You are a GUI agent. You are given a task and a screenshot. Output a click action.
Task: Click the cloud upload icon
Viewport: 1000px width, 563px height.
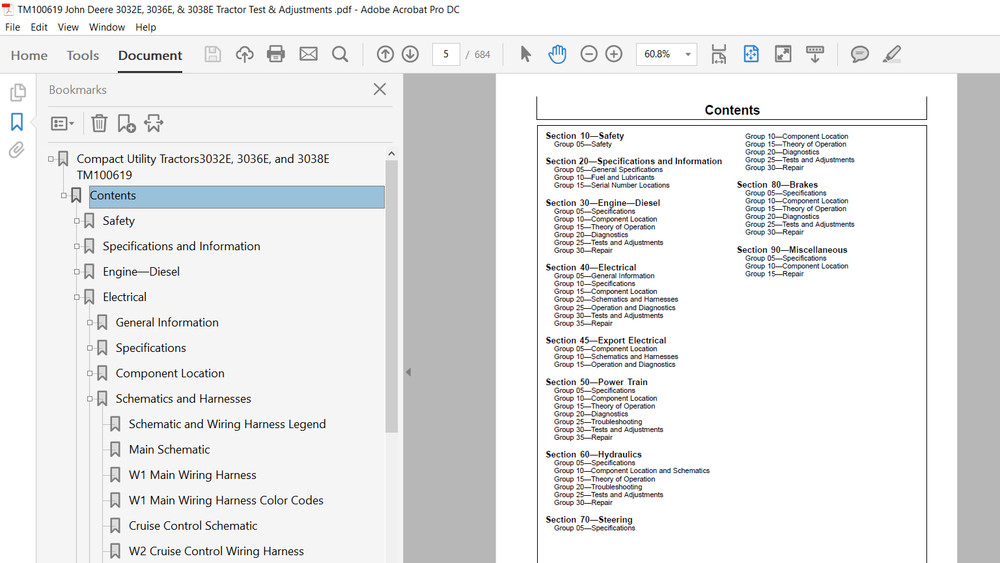(244, 54)
